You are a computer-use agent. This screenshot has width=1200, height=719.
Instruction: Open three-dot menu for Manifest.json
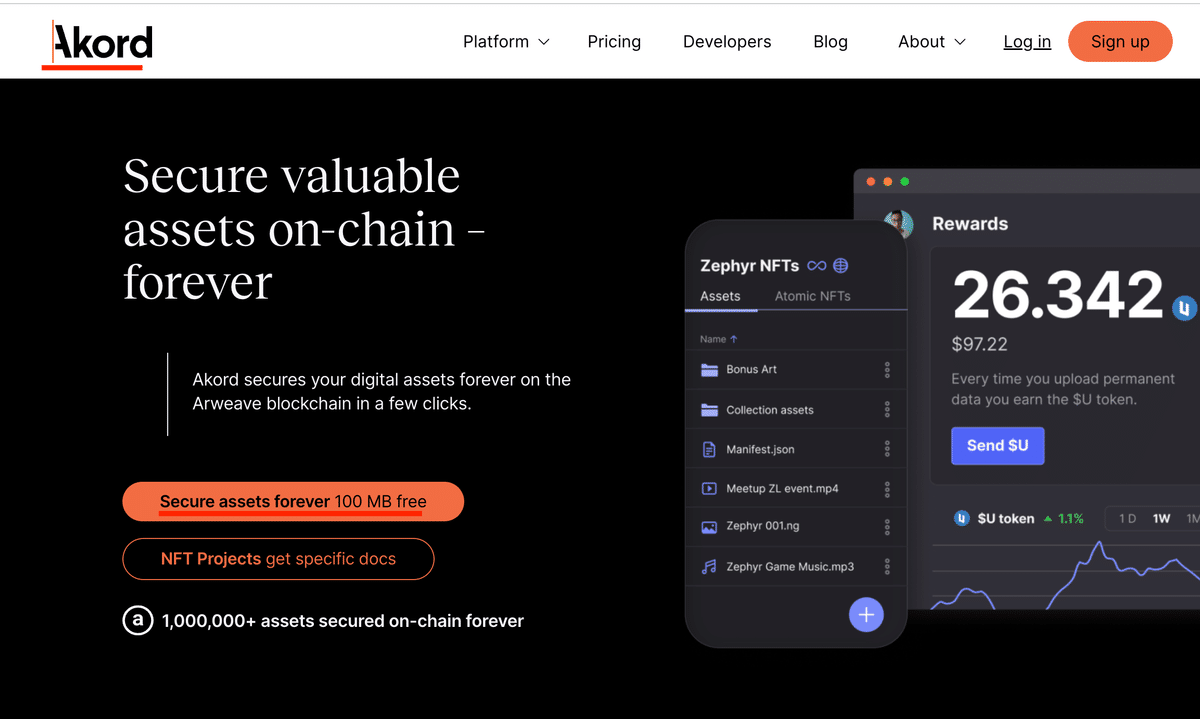(x=887, y=450)
